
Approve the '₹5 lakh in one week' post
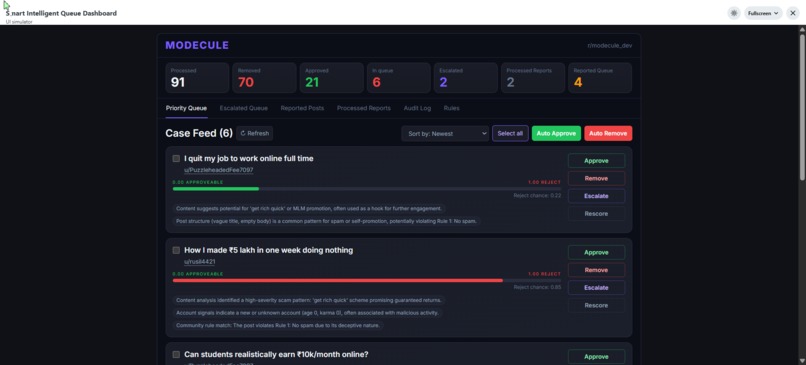click(x=596, y=252)
